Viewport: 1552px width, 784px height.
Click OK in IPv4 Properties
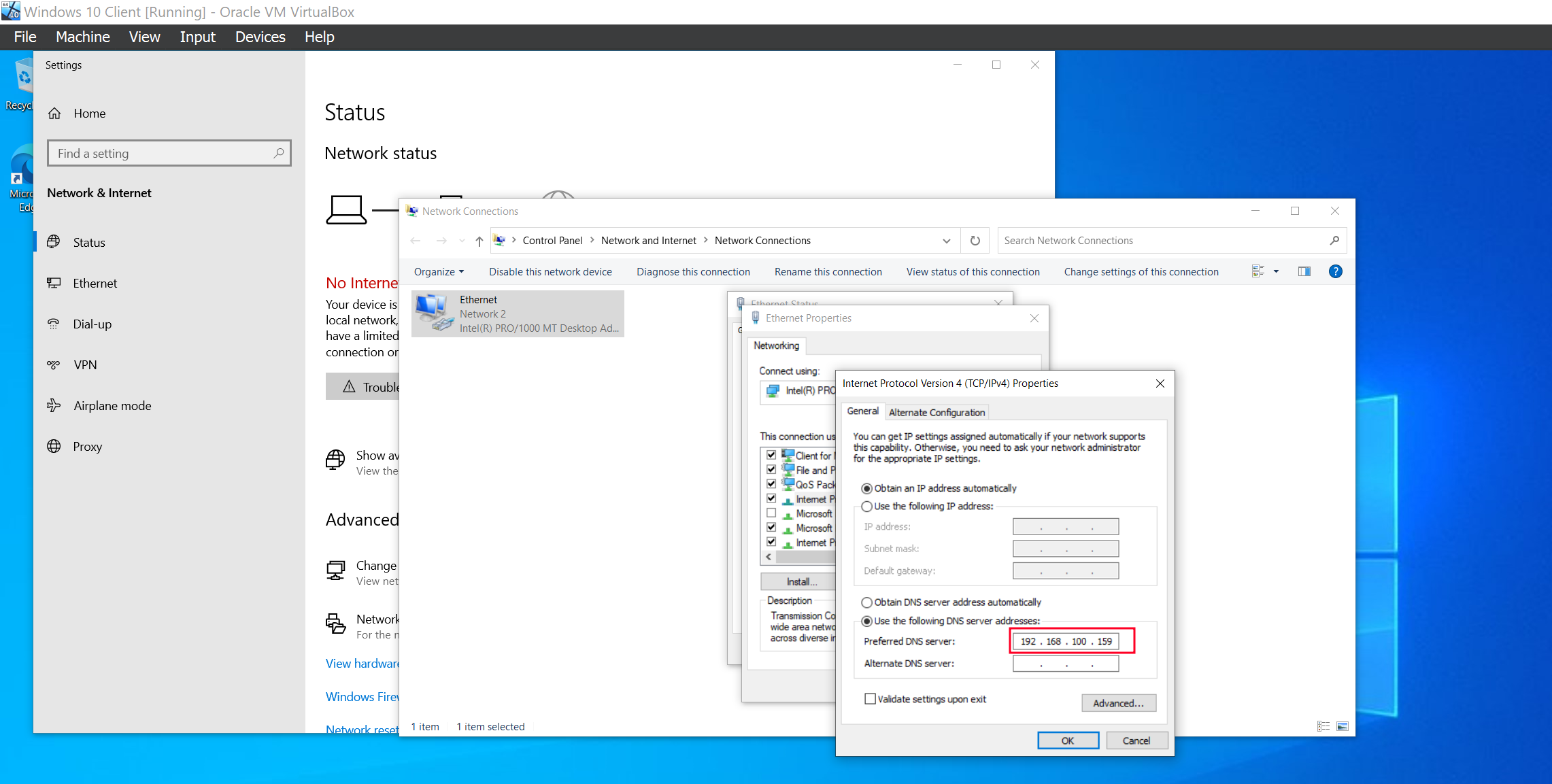1068,740
